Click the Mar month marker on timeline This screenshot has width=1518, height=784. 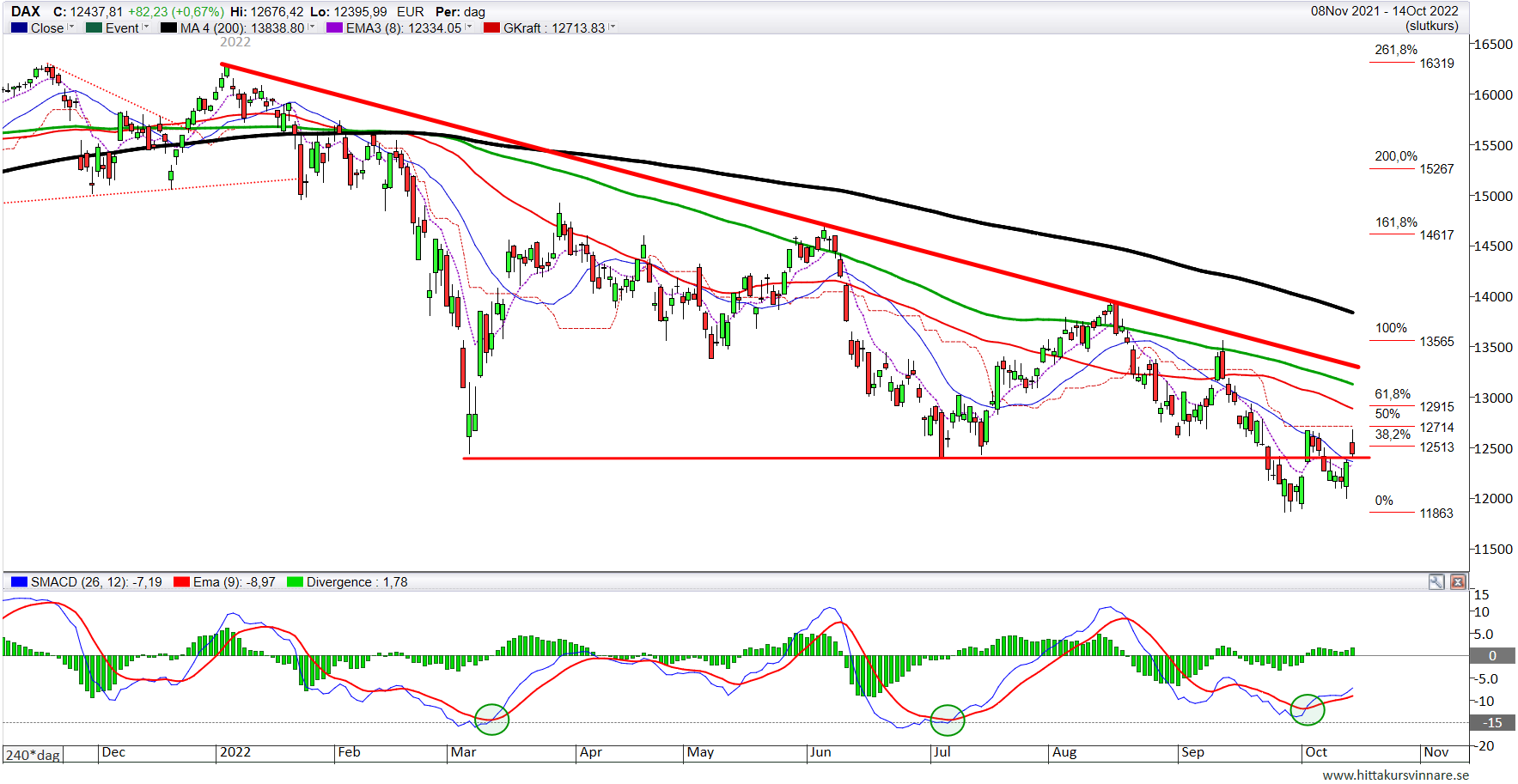pyautogui.click(x=463, y=752)
